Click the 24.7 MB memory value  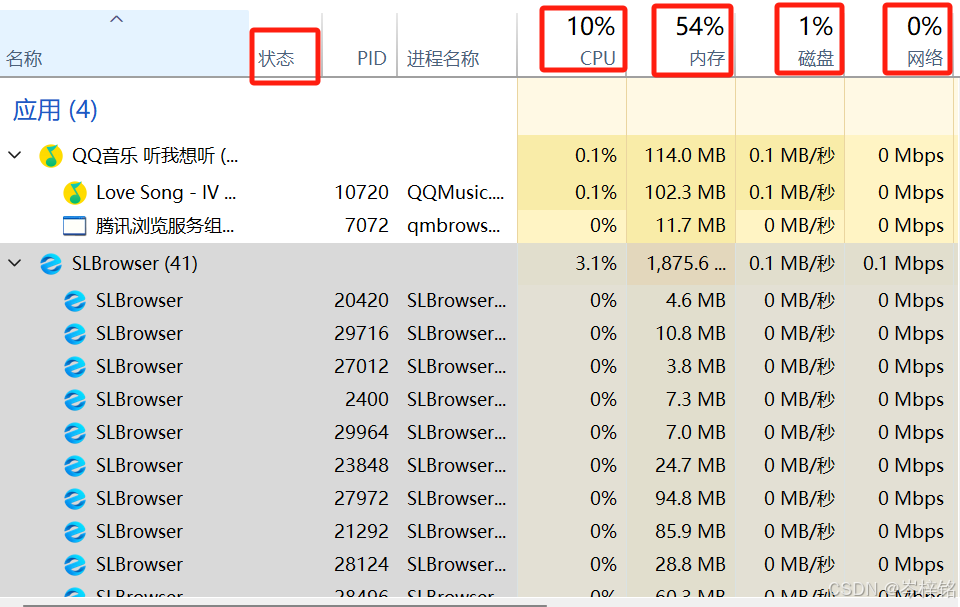click(x=691, y=466)
